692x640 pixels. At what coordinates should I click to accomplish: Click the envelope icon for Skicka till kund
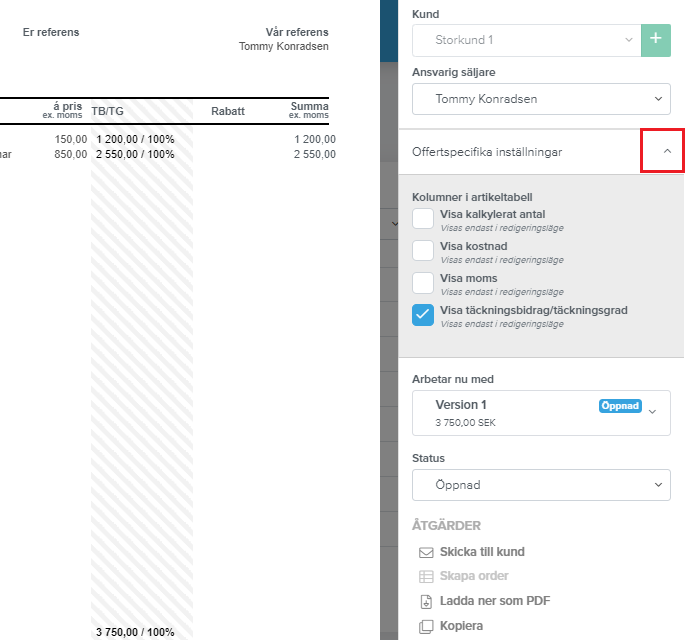426,553
